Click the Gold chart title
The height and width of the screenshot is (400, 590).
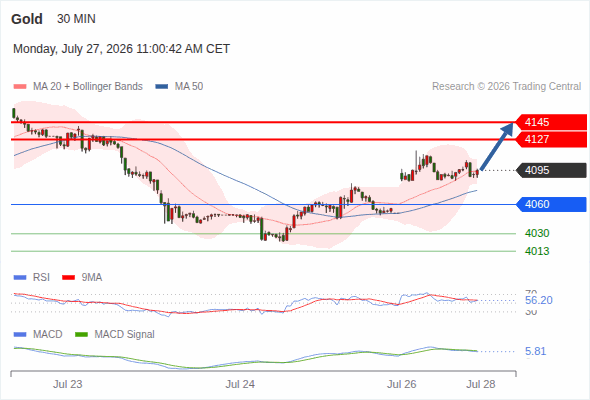tap(27, 19)
